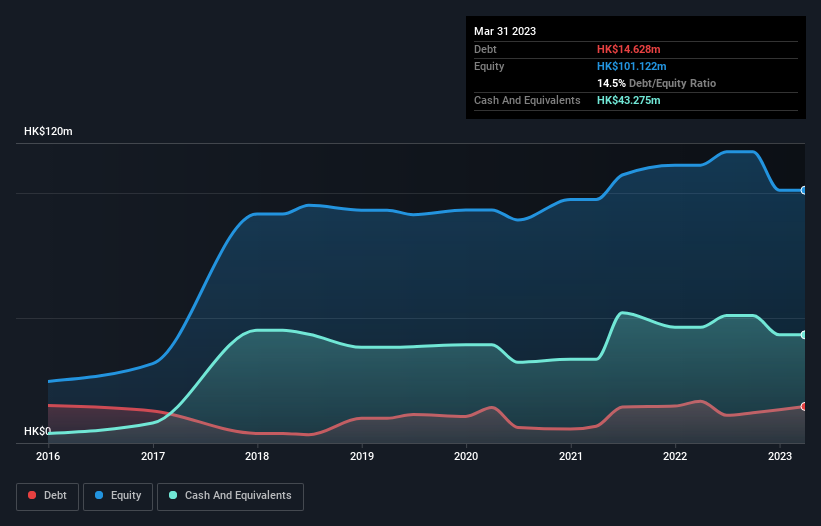Click the teal Cash And Equivalents legend dot

(173, 495)
